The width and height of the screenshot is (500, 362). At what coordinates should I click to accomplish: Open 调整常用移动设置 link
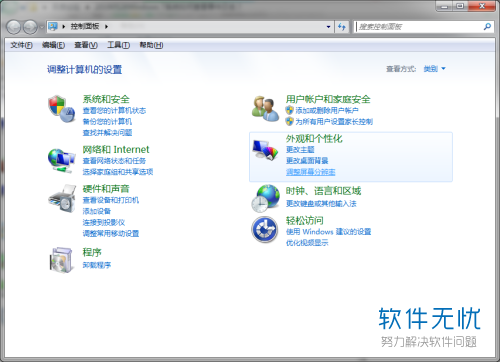pos(111,233)
